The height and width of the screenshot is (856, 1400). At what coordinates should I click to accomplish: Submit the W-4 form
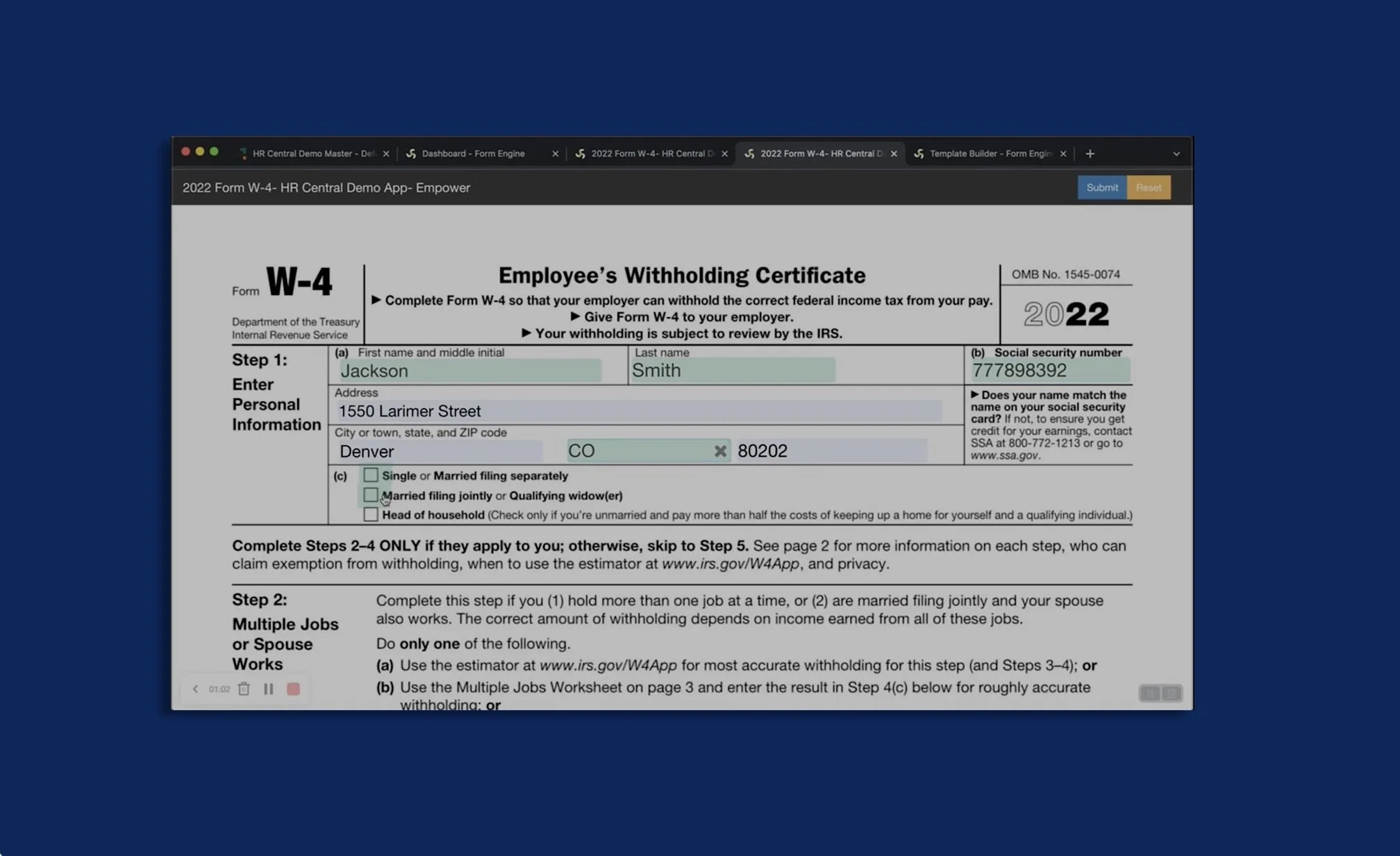coord(1101,187)
